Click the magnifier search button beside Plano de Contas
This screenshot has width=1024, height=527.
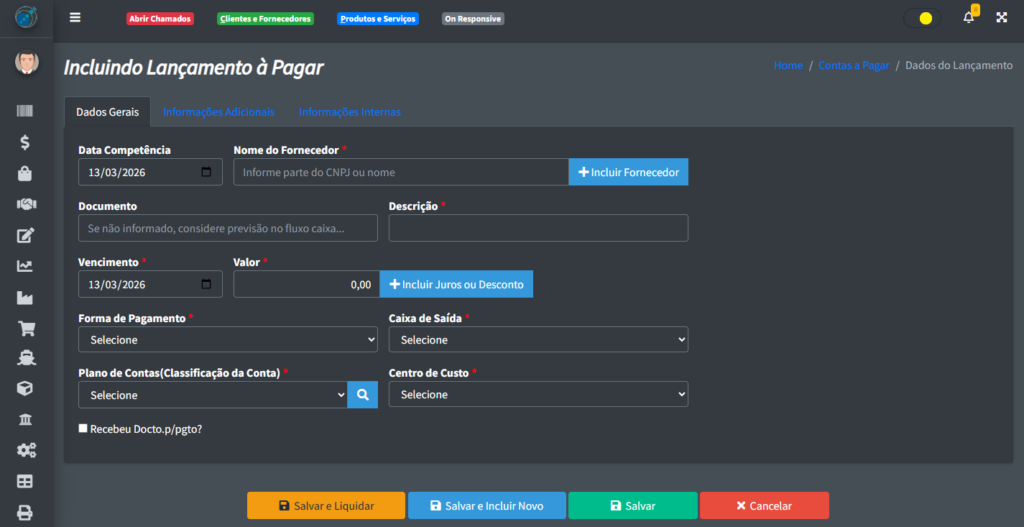362,395
